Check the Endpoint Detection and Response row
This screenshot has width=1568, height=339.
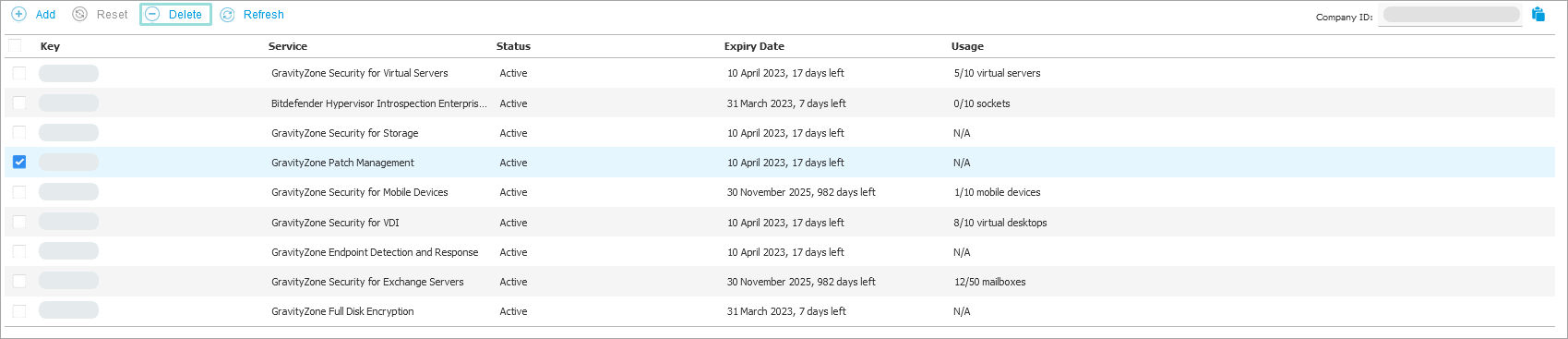point(19,252)
